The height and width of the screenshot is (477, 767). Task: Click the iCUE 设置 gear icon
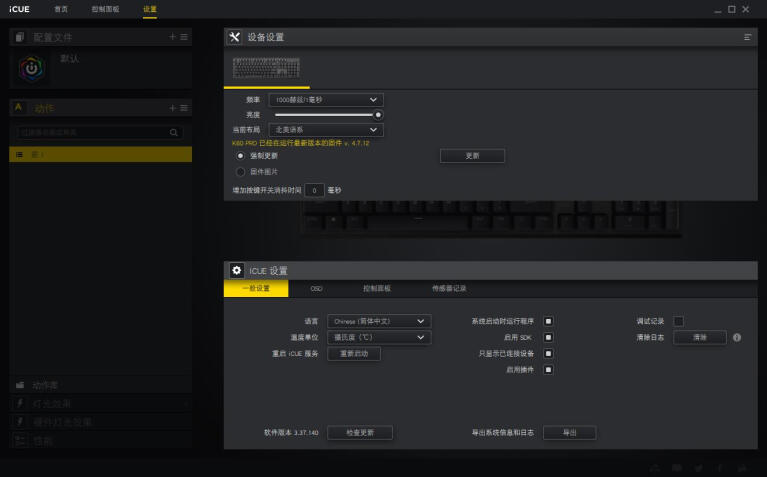[x=236, y=270]
